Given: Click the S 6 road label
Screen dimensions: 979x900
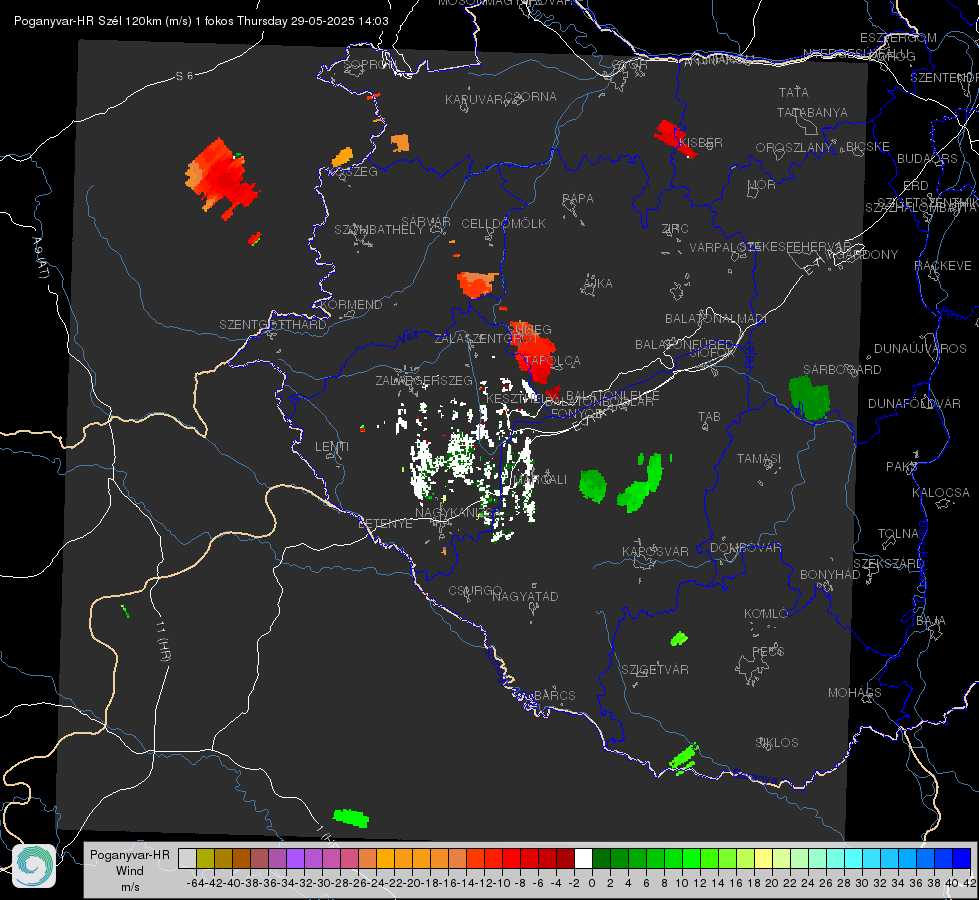Looking at the screenshot, I should [184, 76].
